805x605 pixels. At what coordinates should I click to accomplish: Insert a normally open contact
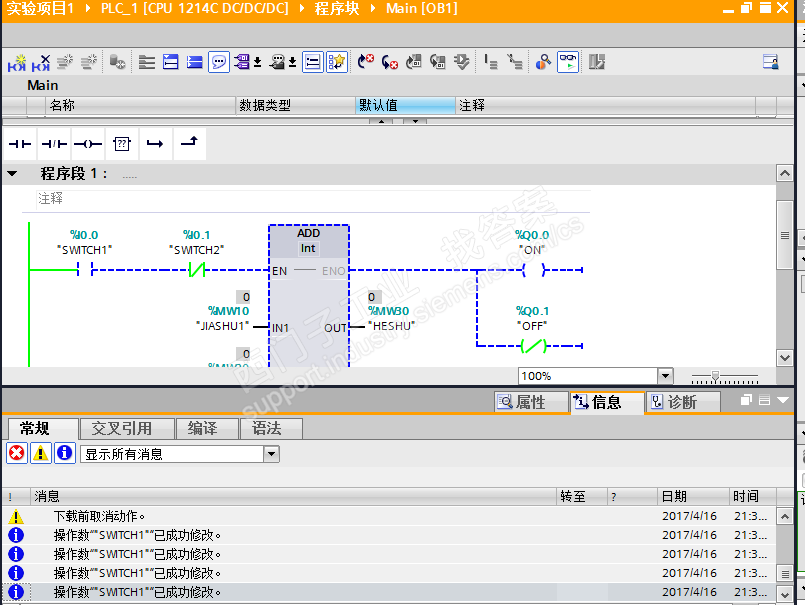(20, 143)
